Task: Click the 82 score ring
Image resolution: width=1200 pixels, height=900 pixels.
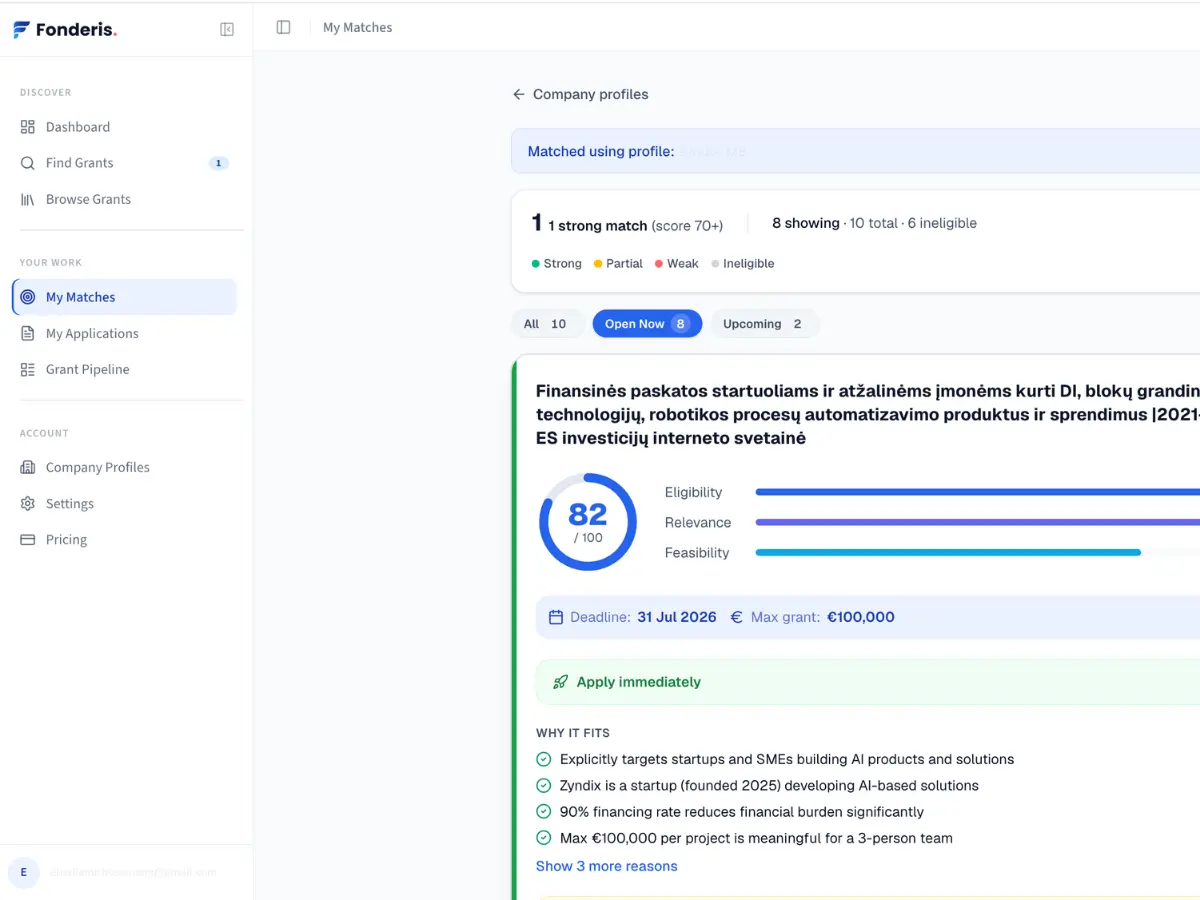Action: (x=588, y=522)
